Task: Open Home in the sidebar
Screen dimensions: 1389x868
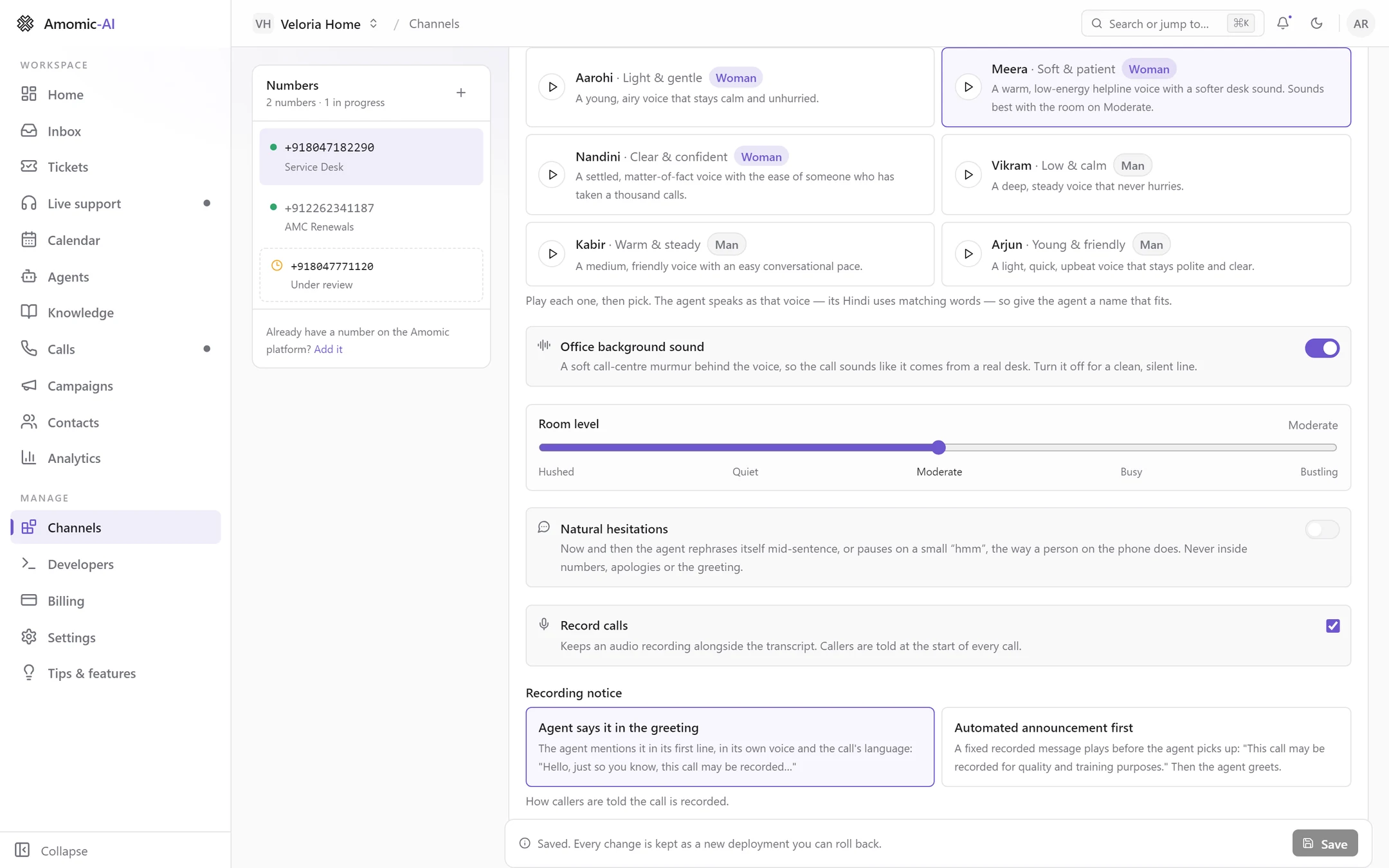Action: [116, 95]
